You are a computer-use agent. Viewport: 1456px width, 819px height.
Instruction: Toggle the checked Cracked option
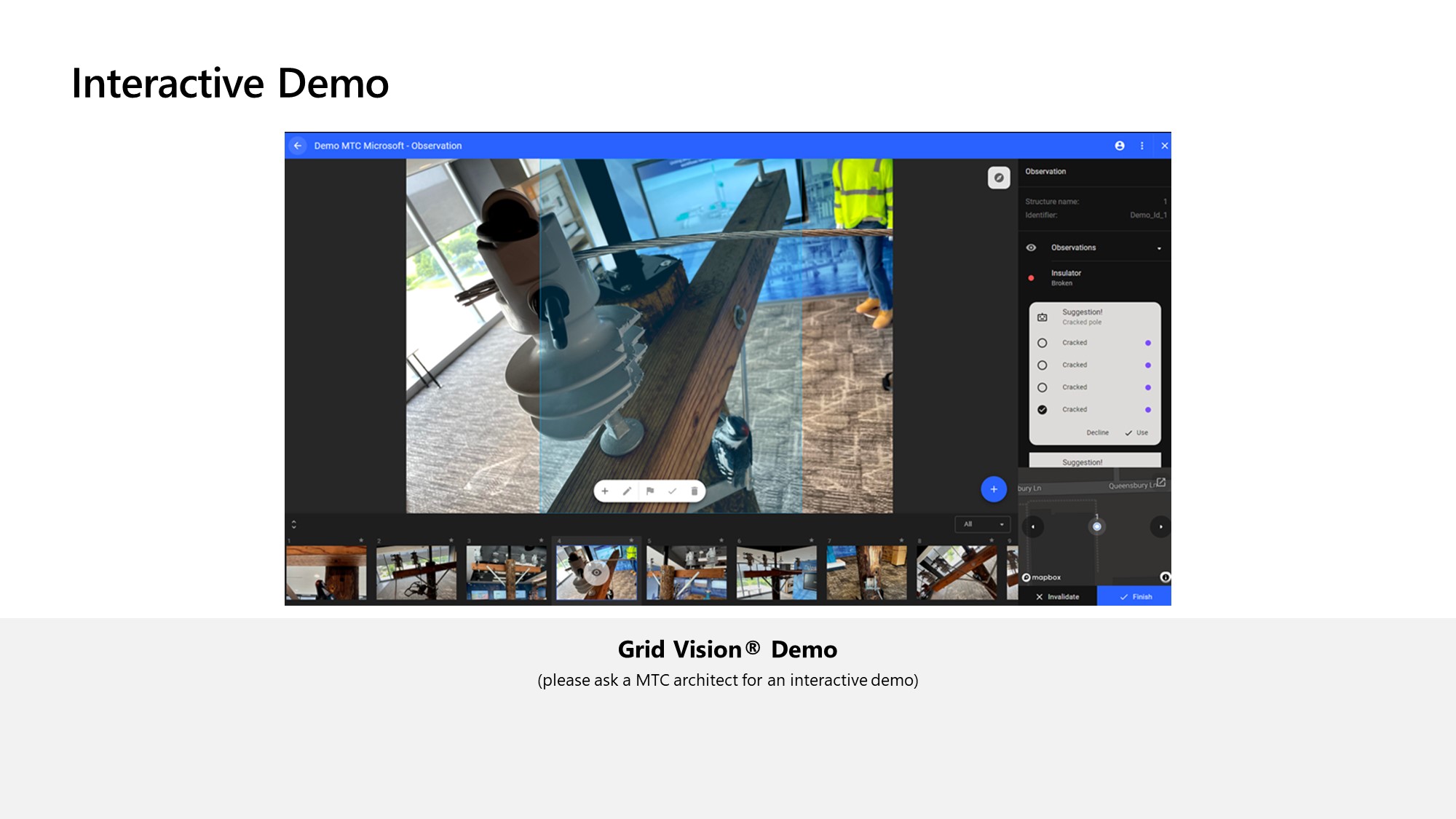coord(1042,410)
